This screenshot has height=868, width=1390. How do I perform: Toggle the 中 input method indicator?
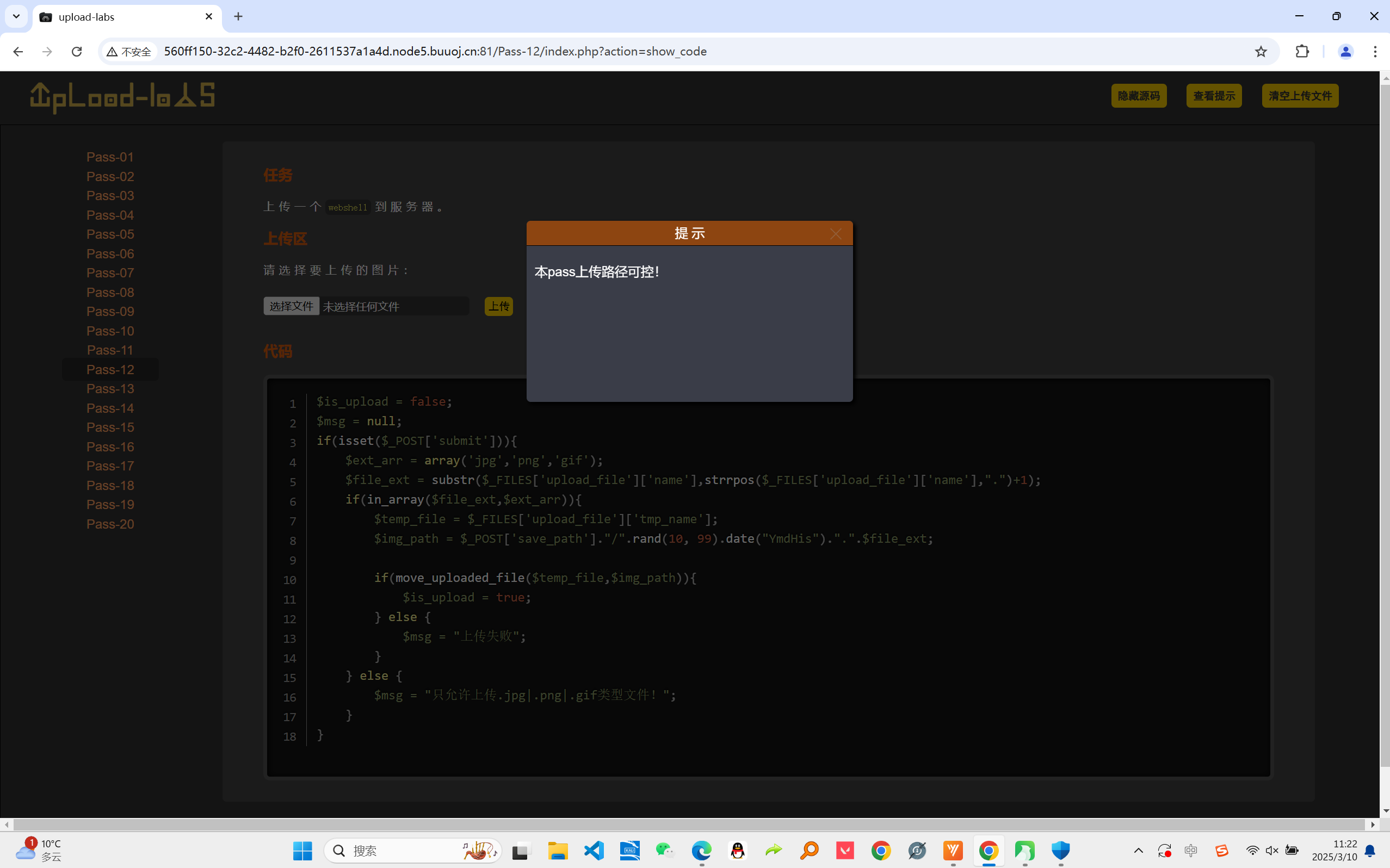tap(1191, 850)
